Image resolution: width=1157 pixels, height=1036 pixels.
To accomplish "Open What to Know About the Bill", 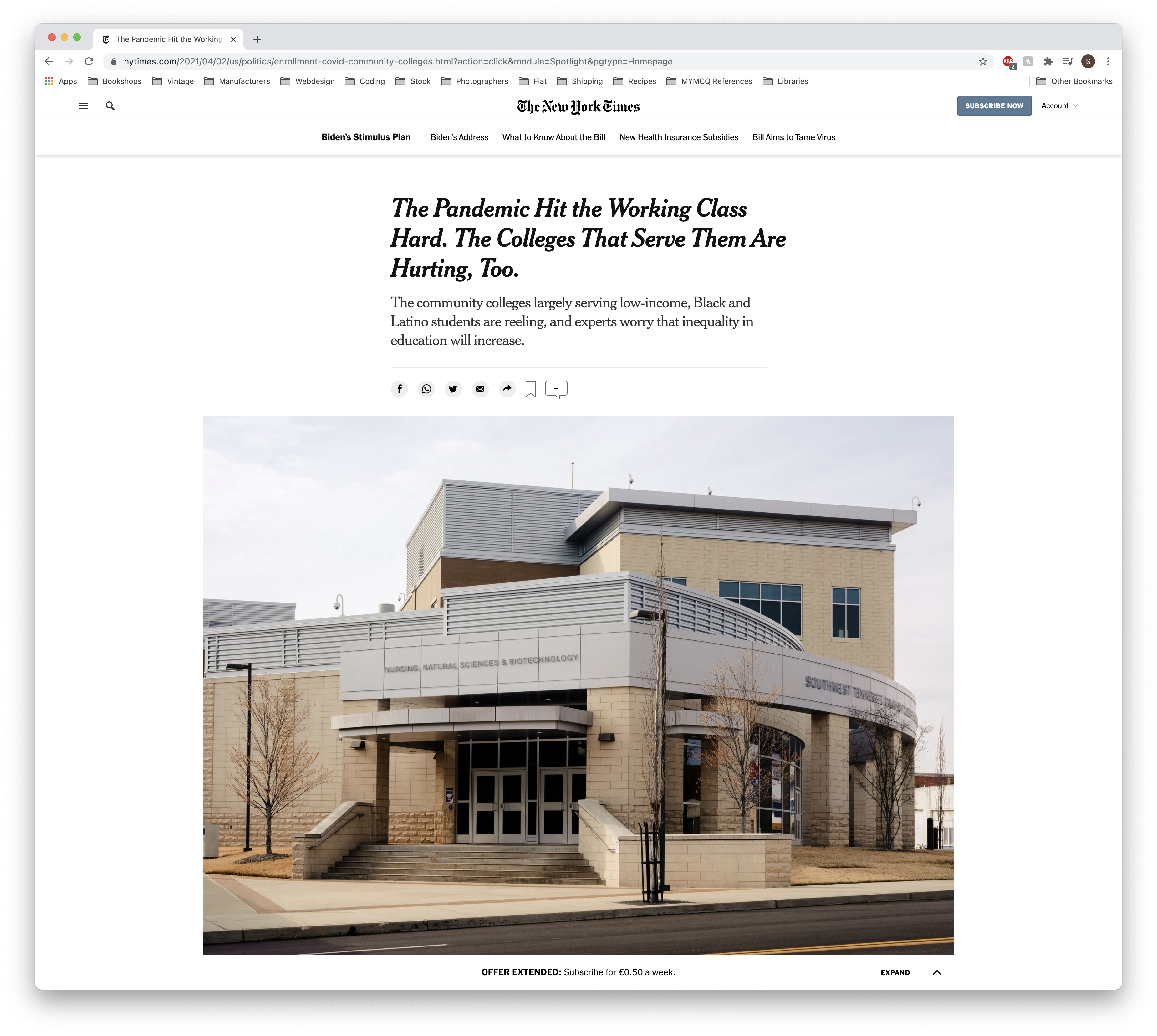I will click(x=554, y=137).
